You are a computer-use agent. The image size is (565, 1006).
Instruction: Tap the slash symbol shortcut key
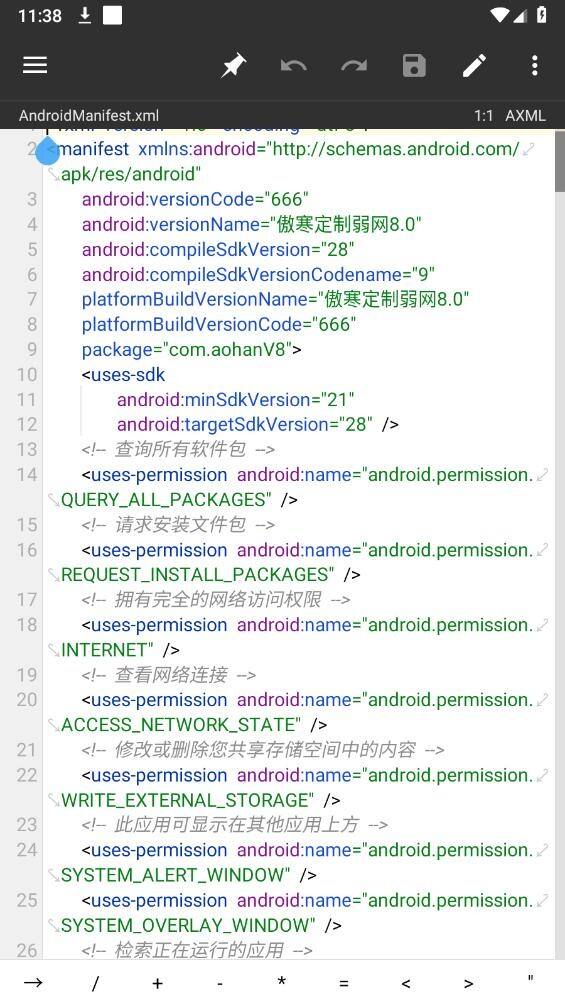click(96, 982)
